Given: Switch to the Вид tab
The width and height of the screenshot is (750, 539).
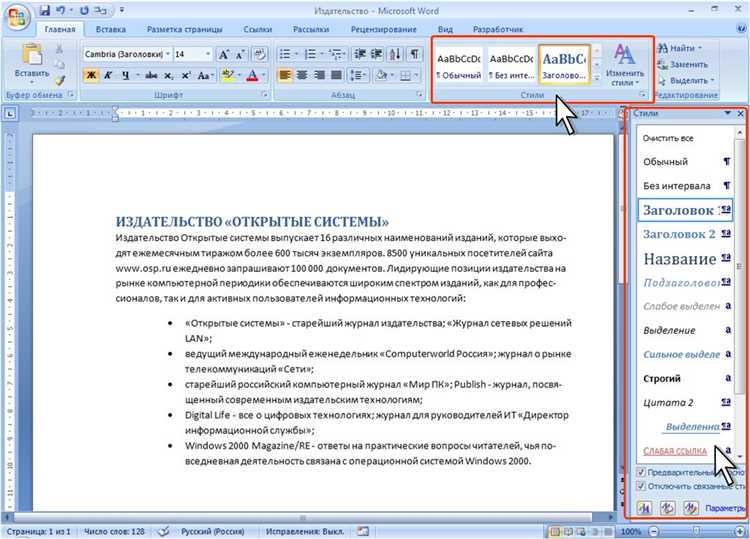Looking at the screenshot, I should point(445,29).
